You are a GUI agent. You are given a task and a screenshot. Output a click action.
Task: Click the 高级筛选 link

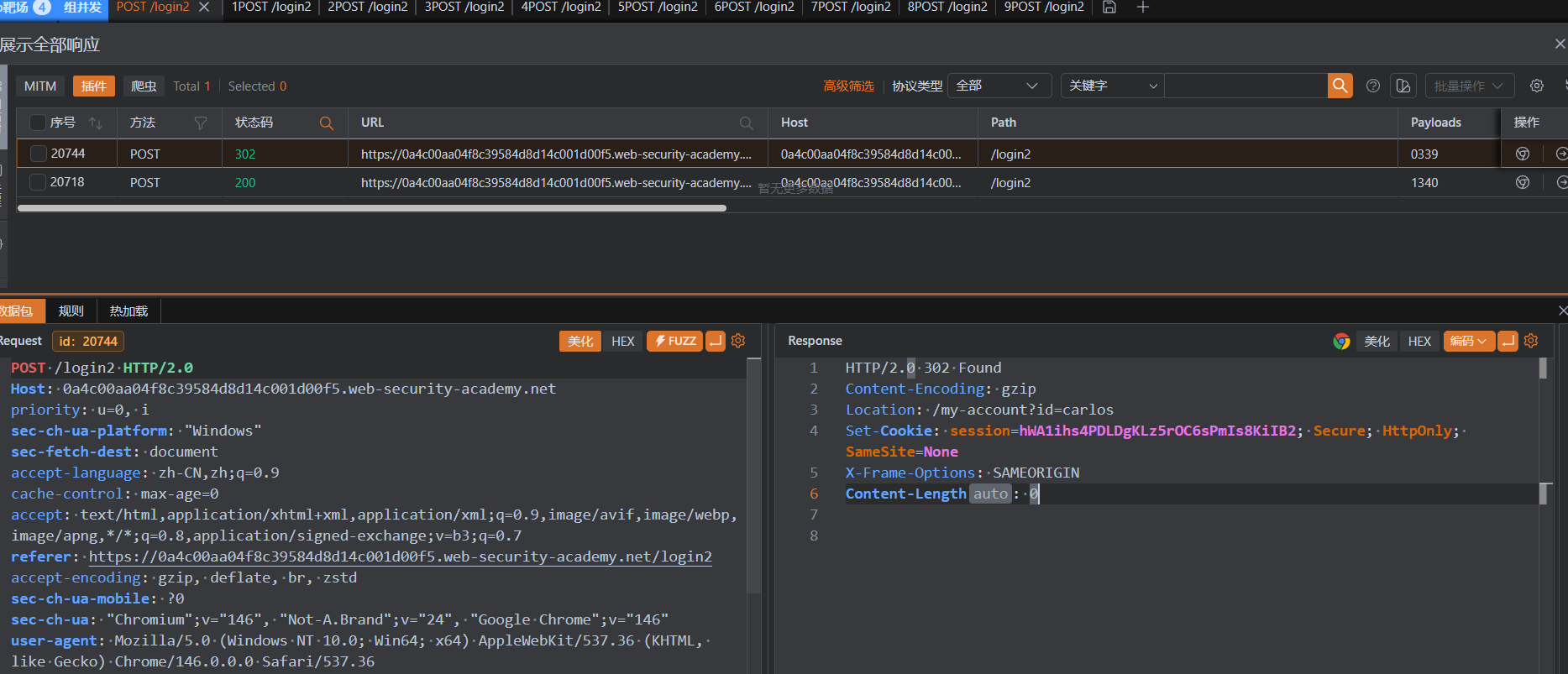(x=848, y=86)
